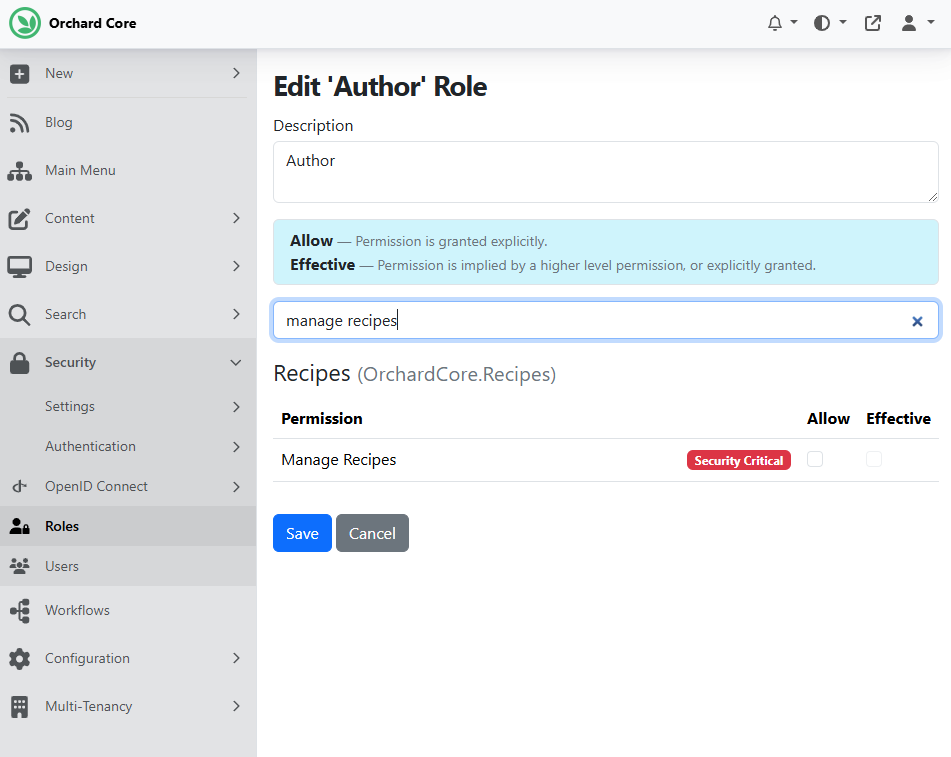This screenshot has width=951, height=757.
Task: Expand the Design menu chevron
Action: pyautogui.click(x=237, y=266)
